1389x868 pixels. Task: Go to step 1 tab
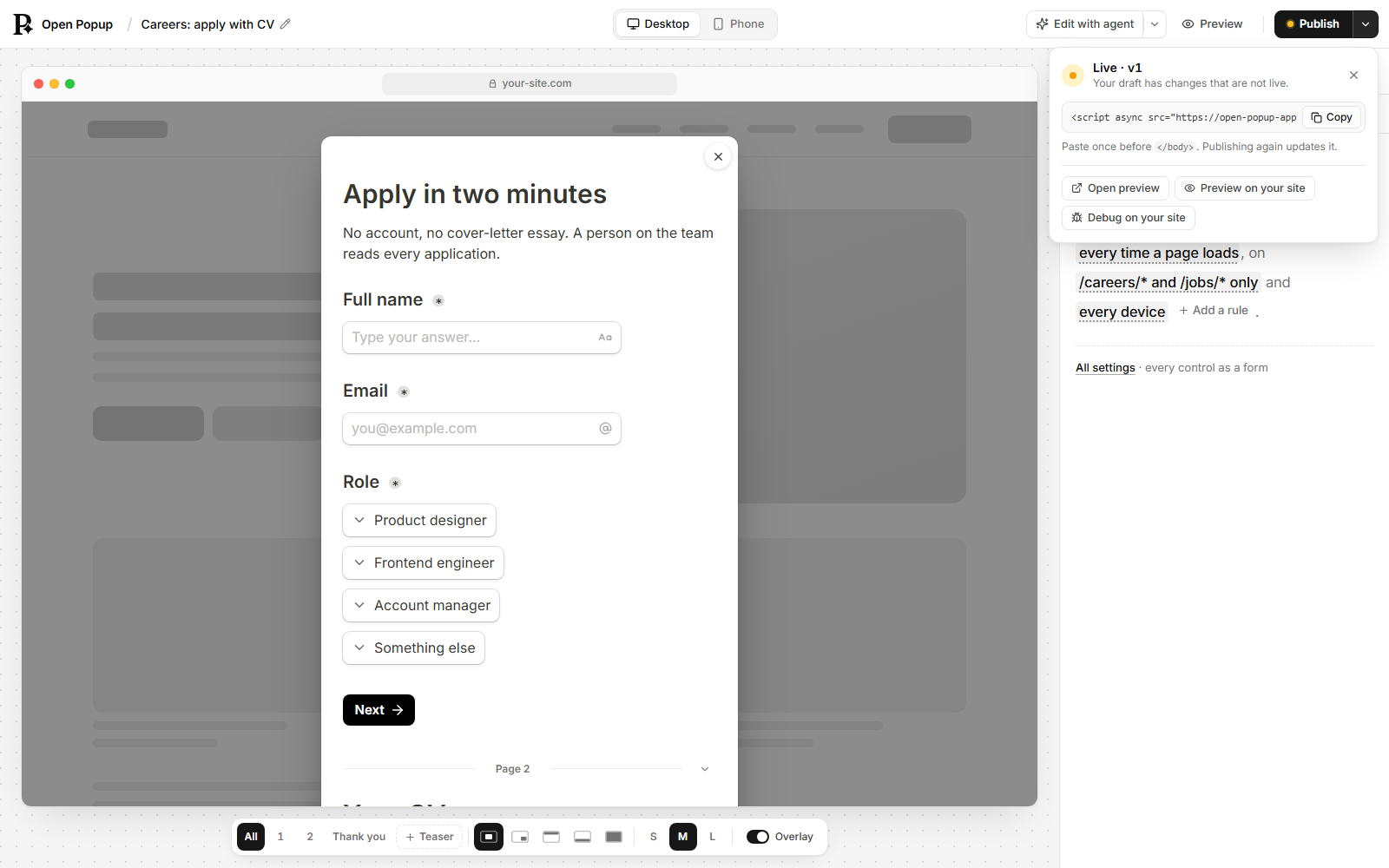point(280,837)
